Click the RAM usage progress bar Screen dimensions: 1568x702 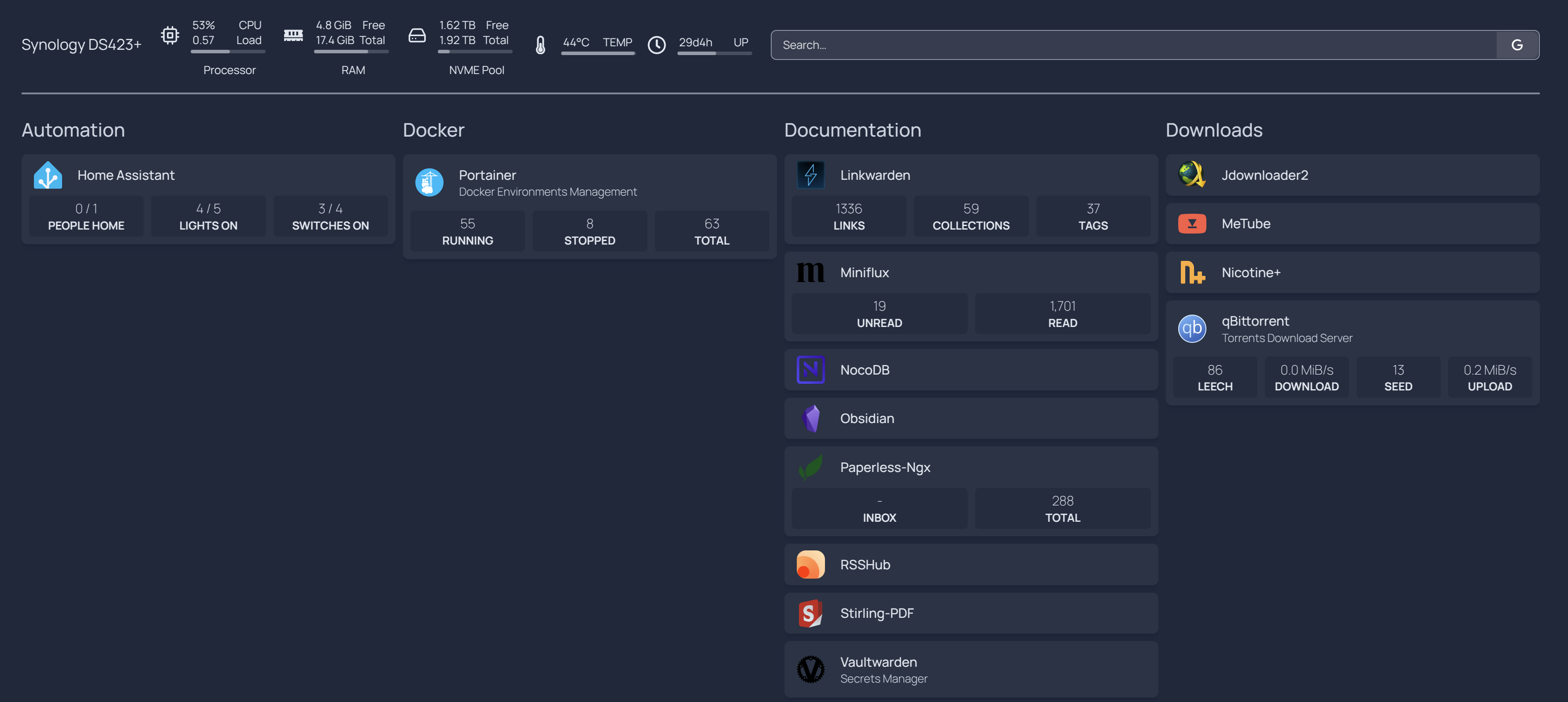click(x=351, y=52)
